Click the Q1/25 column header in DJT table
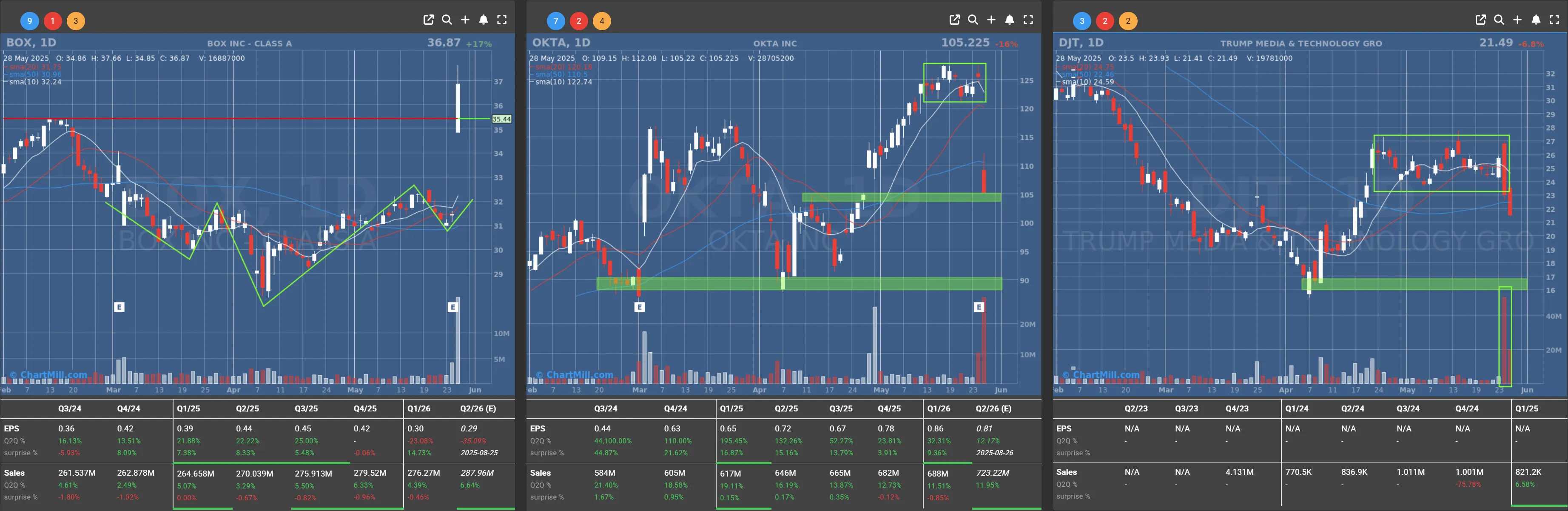This screenshot has width=1568, height=511. (x=1526, y=409)
